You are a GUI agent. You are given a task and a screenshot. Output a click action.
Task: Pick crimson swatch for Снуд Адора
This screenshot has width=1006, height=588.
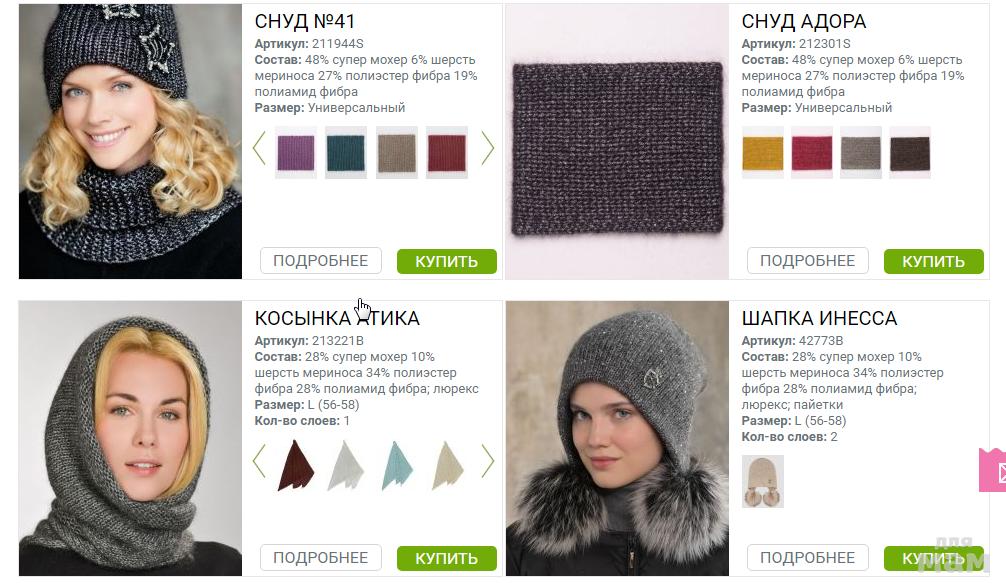[x=812, y=152]
